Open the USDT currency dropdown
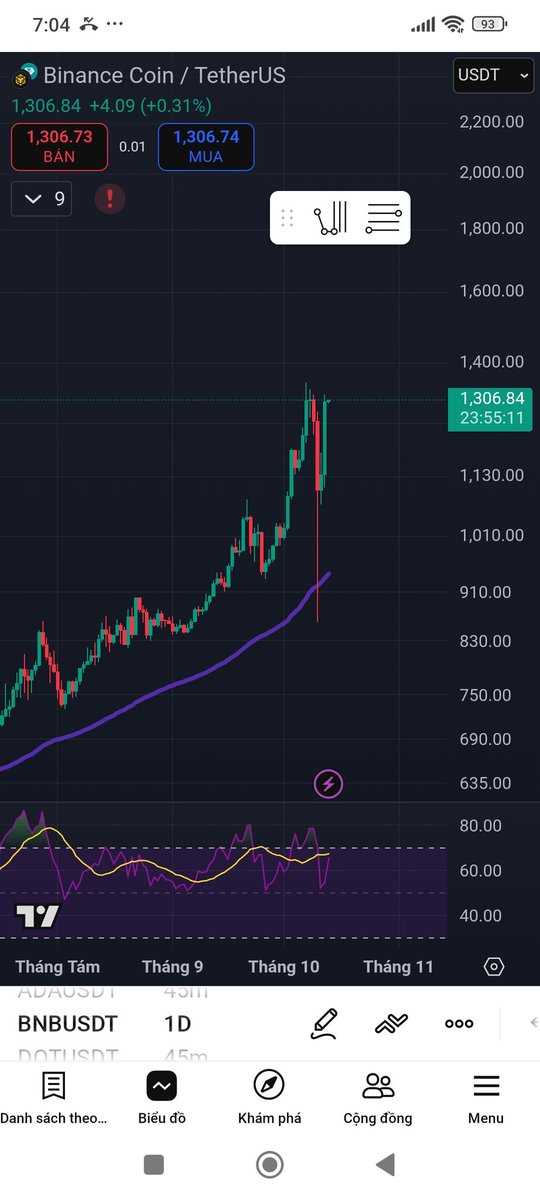Image resolution: width=540 pixels, height=1200 pixels. pyautogui.click(x=492, y=75)
